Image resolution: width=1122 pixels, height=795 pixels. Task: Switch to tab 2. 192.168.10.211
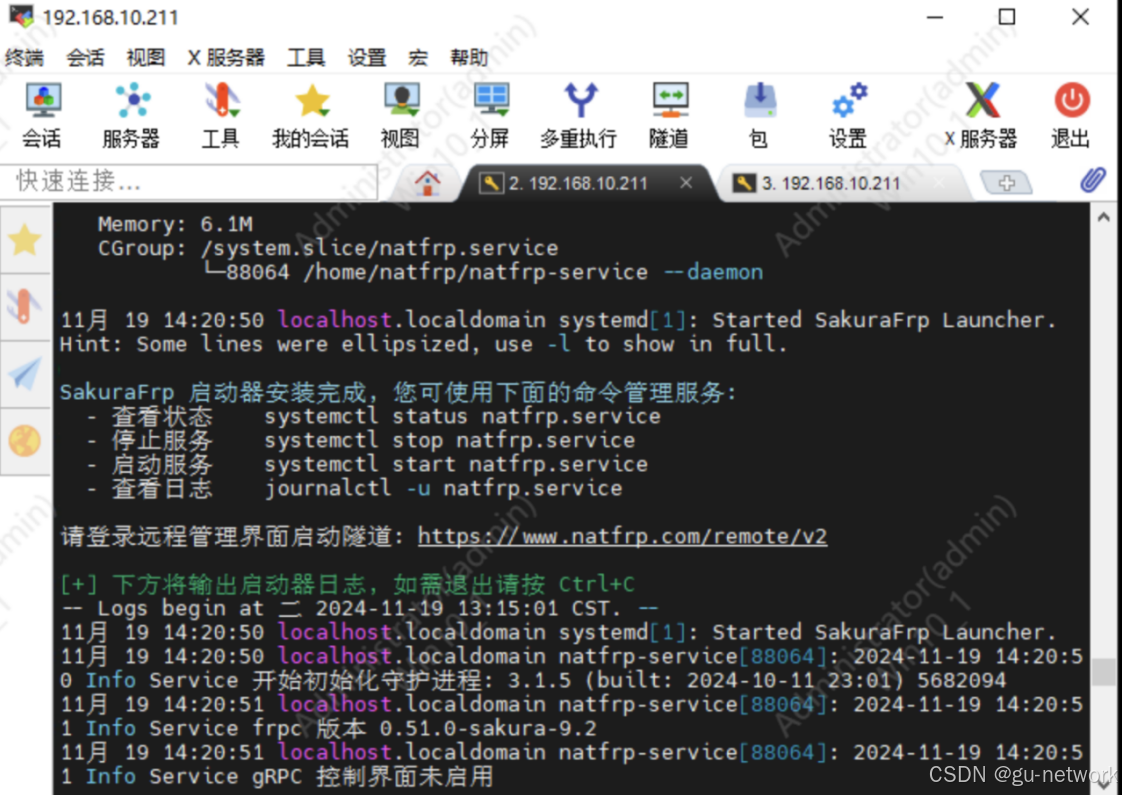pyautogui.click(x=578, y=183)
